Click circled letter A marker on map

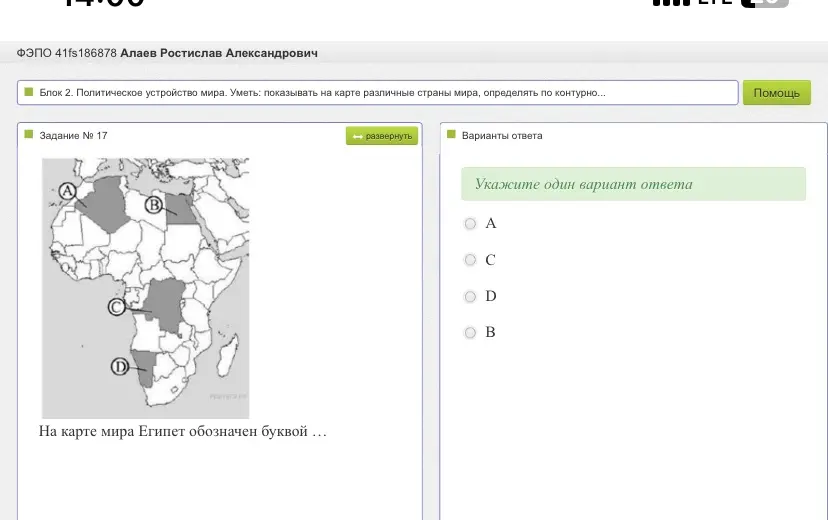pos(67,191)
